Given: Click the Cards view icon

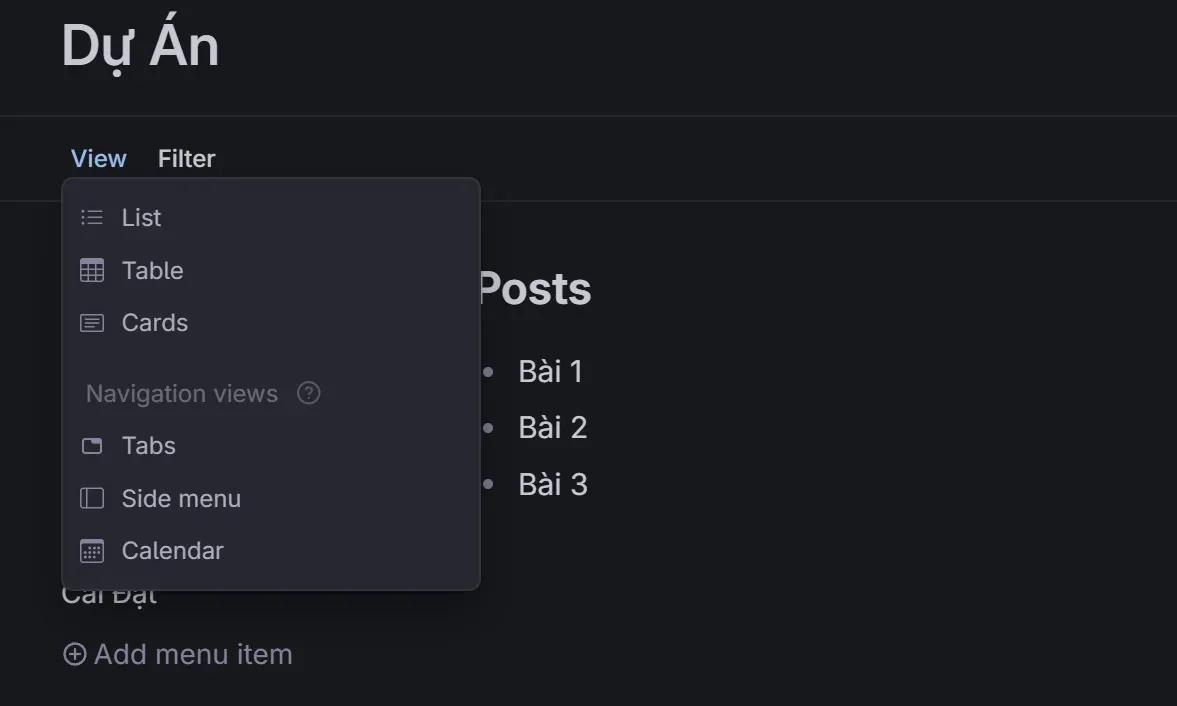Looking at the screenshot, I should pyautogui.click(x=92, y=323).
